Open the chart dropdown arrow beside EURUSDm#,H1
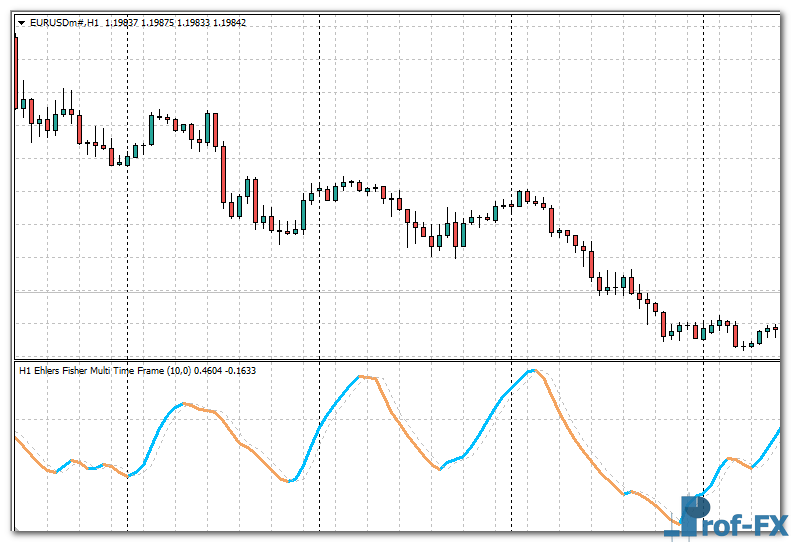The height and width of the screenshot is (542, 791). pyautogui.click(x=20, y=23)
